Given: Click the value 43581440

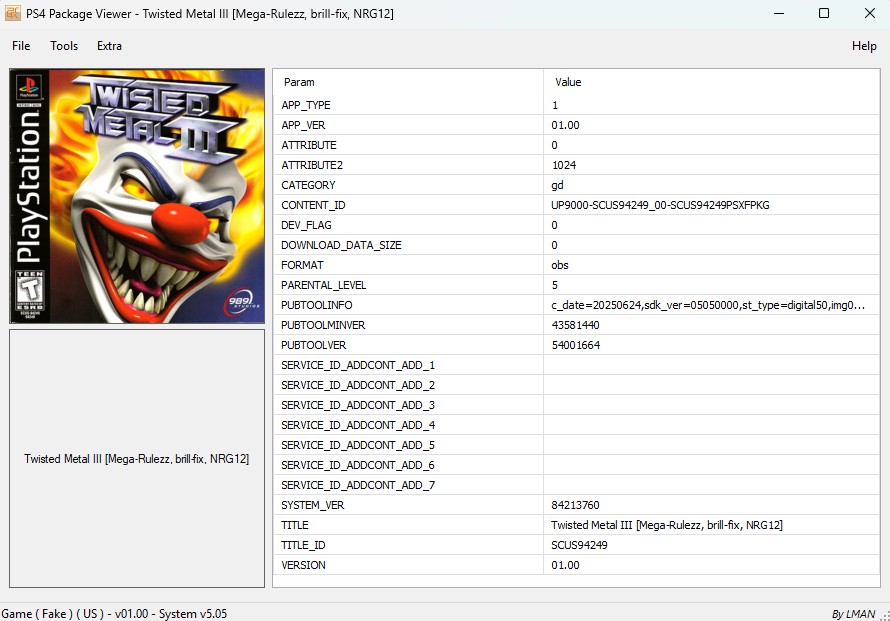Looking at the screenshot, I should point(576,325).
